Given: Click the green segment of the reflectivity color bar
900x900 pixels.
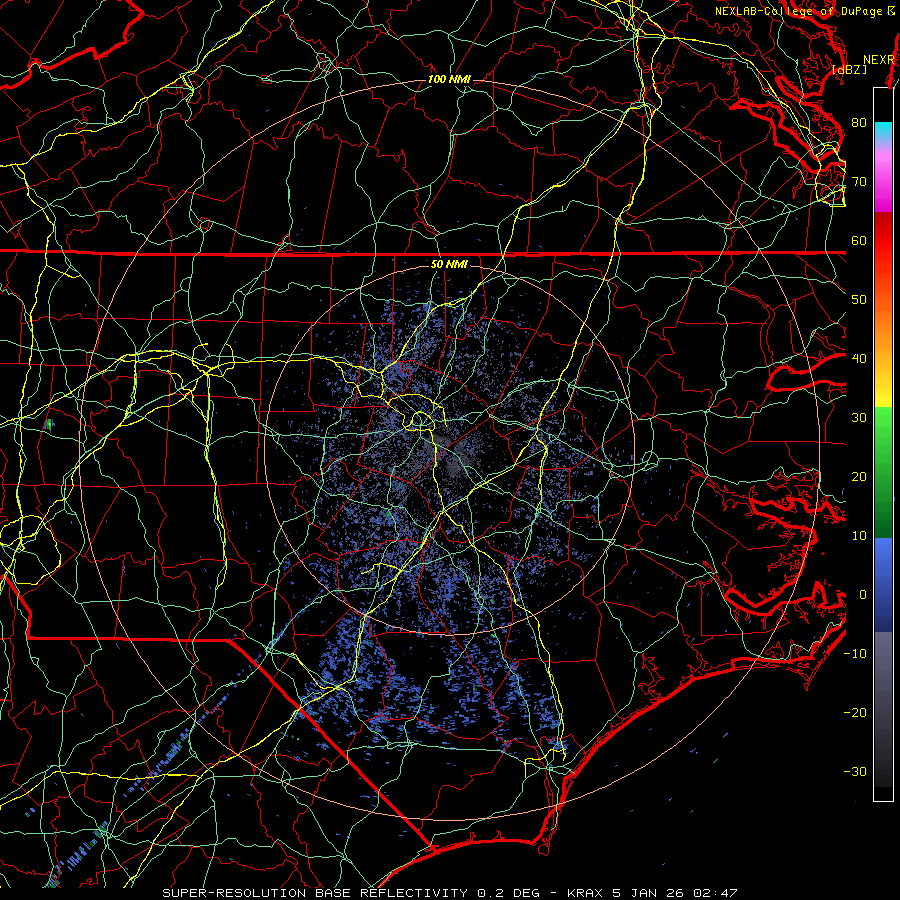Looking at the screenshot, I should pyautogui.click(x=883, y=472).
